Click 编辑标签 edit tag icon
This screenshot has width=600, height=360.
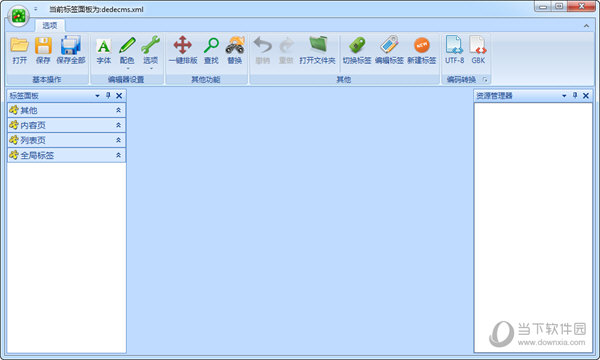[x=389, y=50]
